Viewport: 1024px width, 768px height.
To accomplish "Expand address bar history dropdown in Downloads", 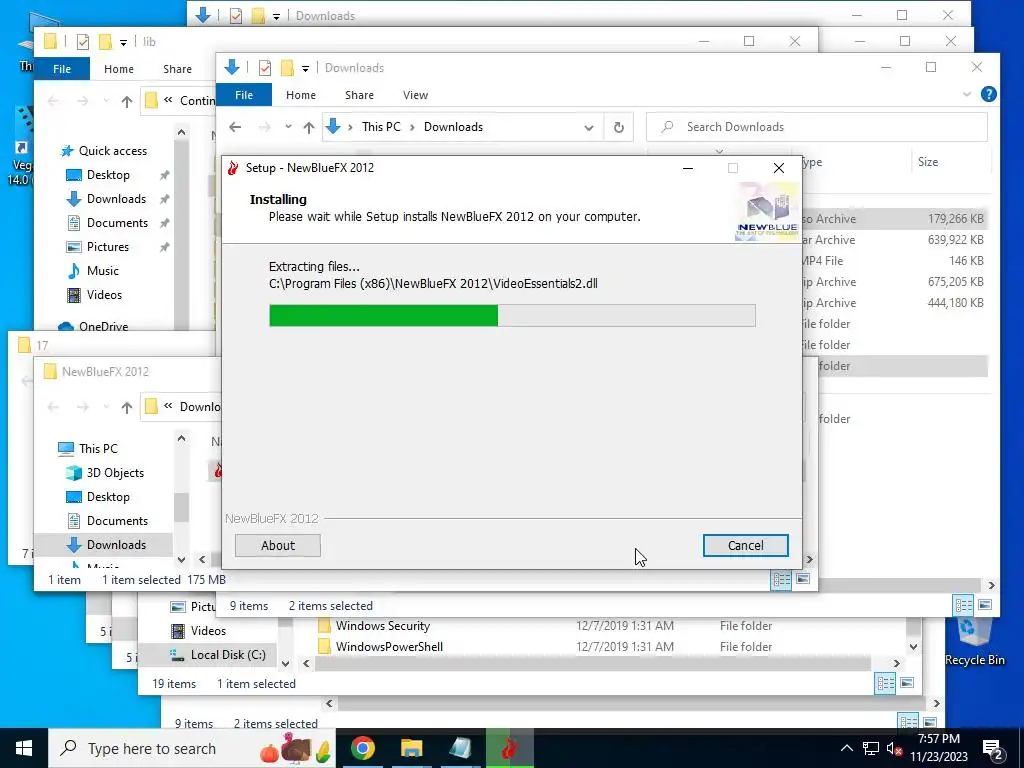I will pyautogui.click(x=588, y=127).
